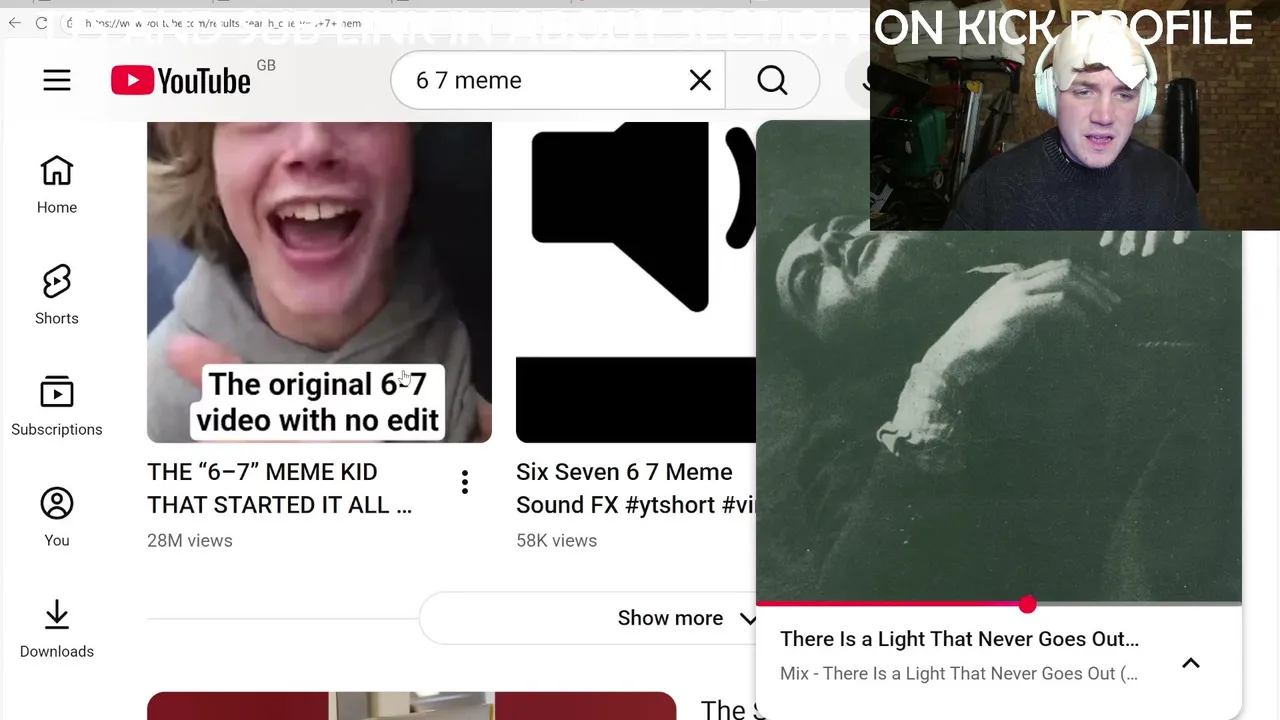Click the miniplayer 'Mix - There Is a Light' subtitle
The image size is (1280, 720).
pyautogui.click(x=959, y=673)
